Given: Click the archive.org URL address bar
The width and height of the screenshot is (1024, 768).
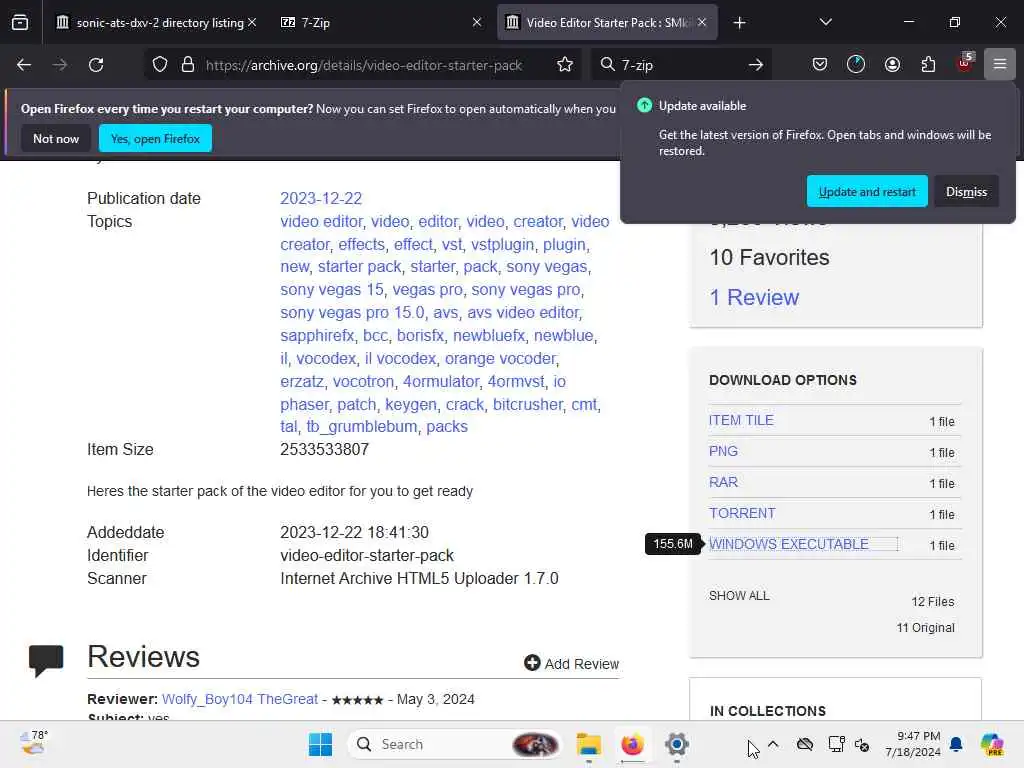Looking at the screenshot, I should point(364,65).
